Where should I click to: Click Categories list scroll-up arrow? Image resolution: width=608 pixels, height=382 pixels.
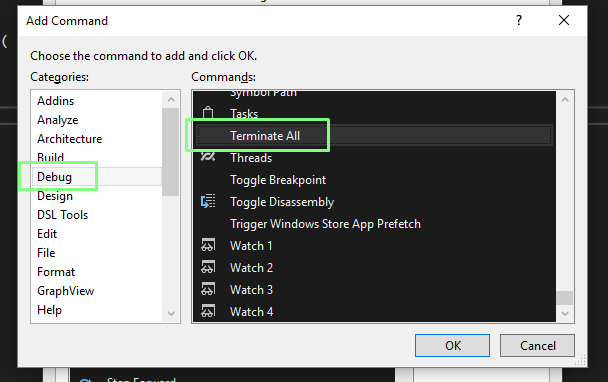(x=171, y=100)
